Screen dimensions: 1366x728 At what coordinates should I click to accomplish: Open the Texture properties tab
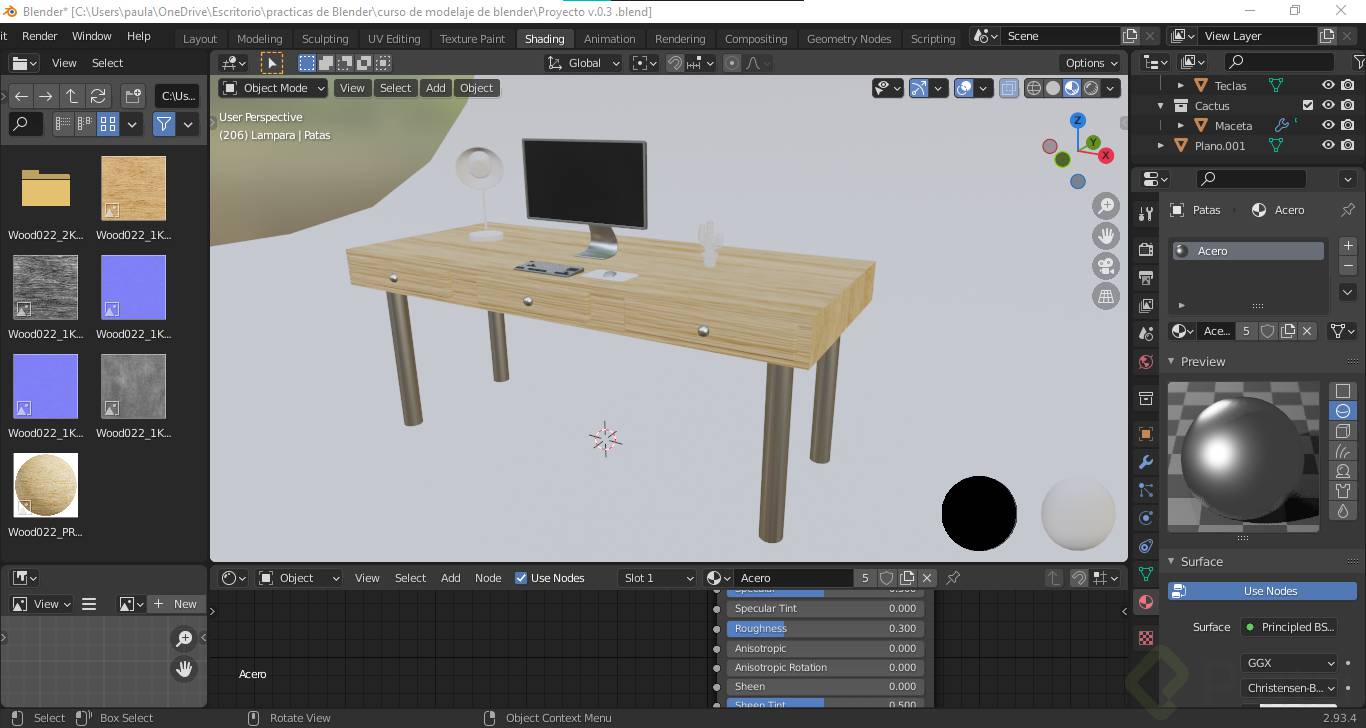pyautogui.click(x=1146, y=638)
